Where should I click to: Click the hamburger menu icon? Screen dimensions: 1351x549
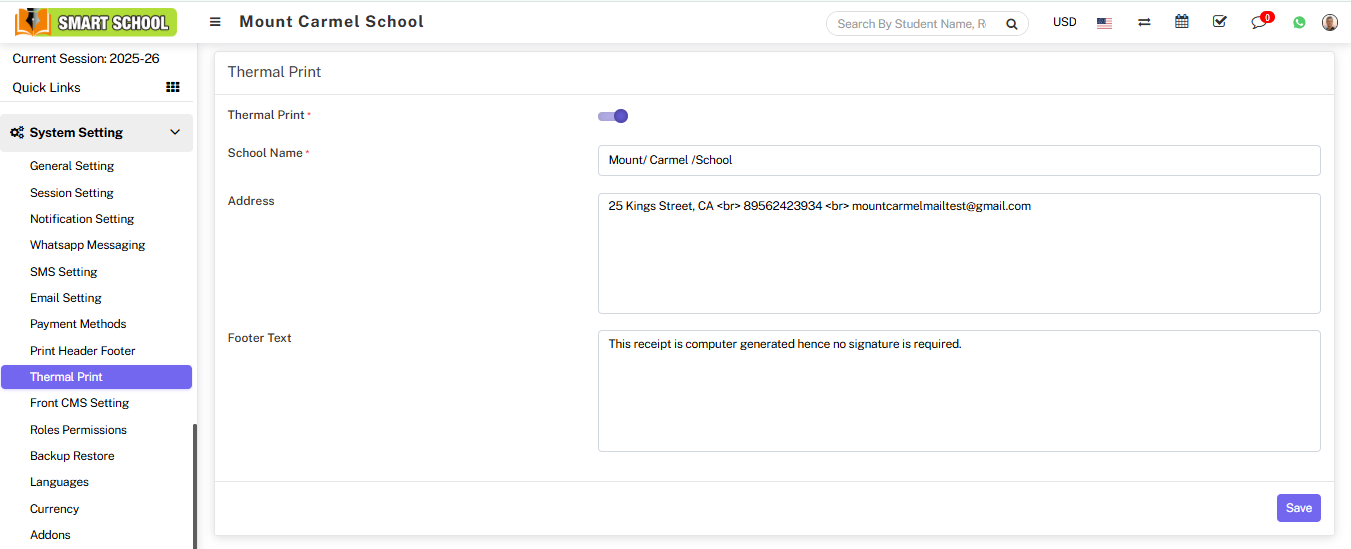(x=215, y=22)
